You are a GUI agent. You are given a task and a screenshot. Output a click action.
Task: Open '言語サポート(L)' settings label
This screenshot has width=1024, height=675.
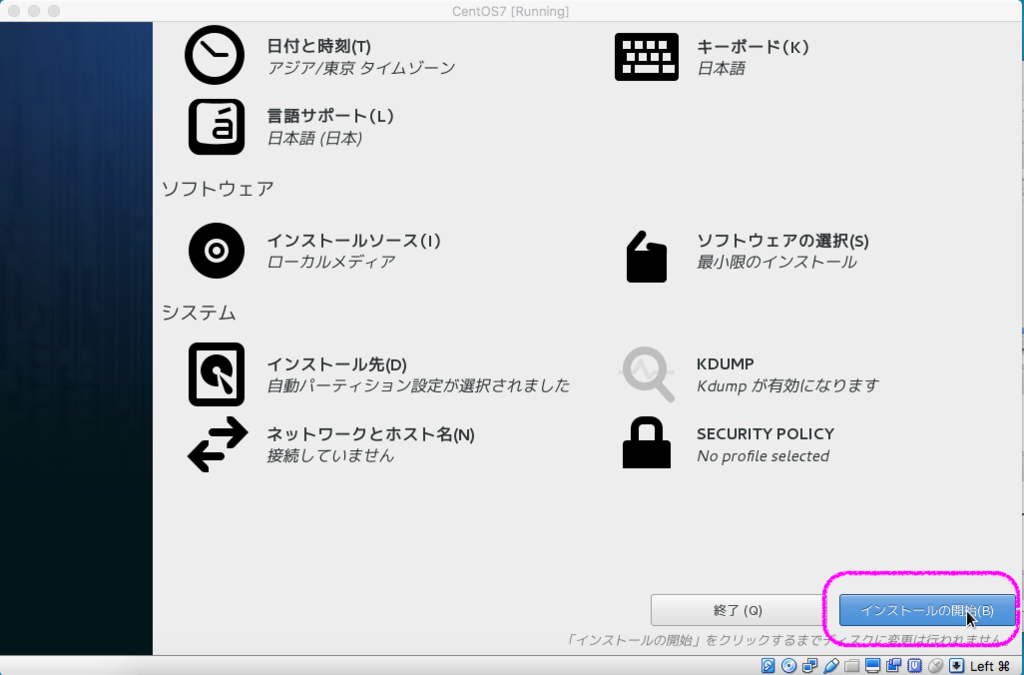pyautogui.click(x=330, y=116)
